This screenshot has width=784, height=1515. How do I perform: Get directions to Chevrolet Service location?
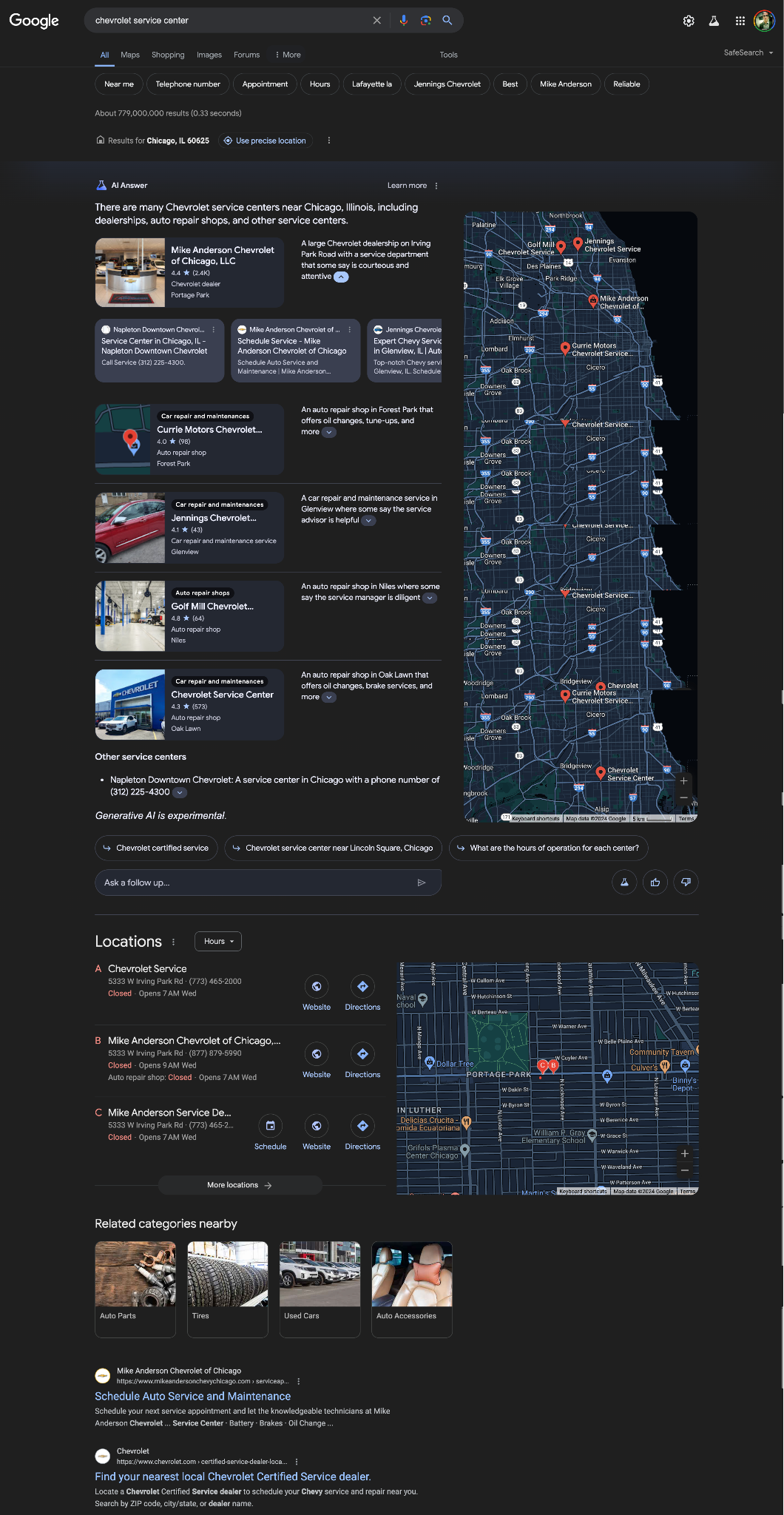pyautogui.click(x=362, y=993)
